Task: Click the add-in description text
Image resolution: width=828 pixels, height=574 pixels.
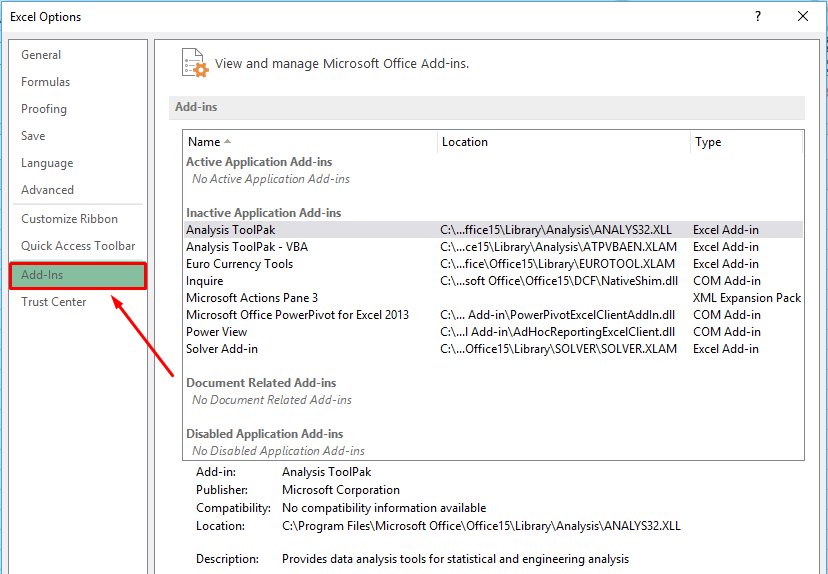Action: [x=455, y=559]
